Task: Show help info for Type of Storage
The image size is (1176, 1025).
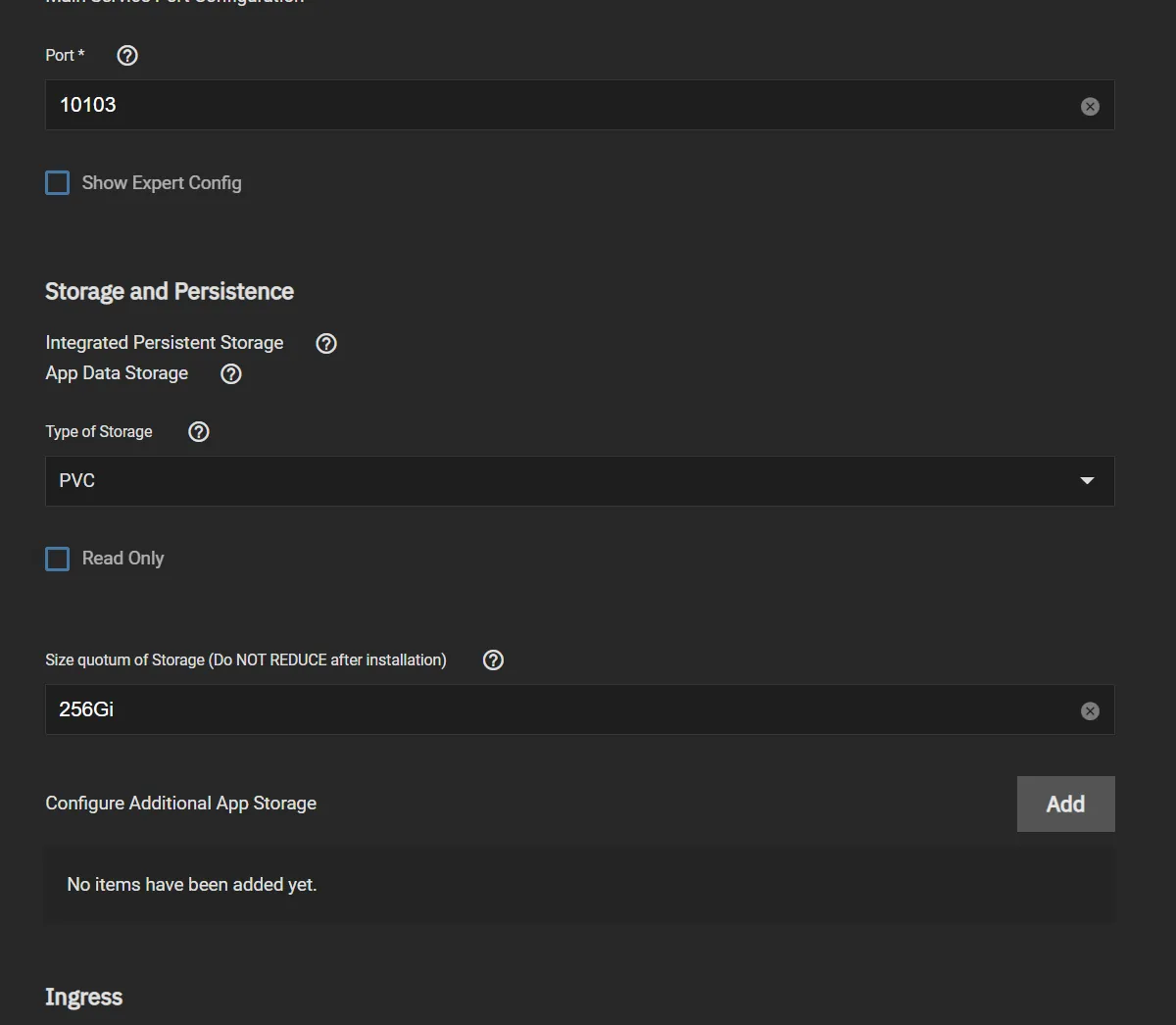Action: click(x=198, y=431)
